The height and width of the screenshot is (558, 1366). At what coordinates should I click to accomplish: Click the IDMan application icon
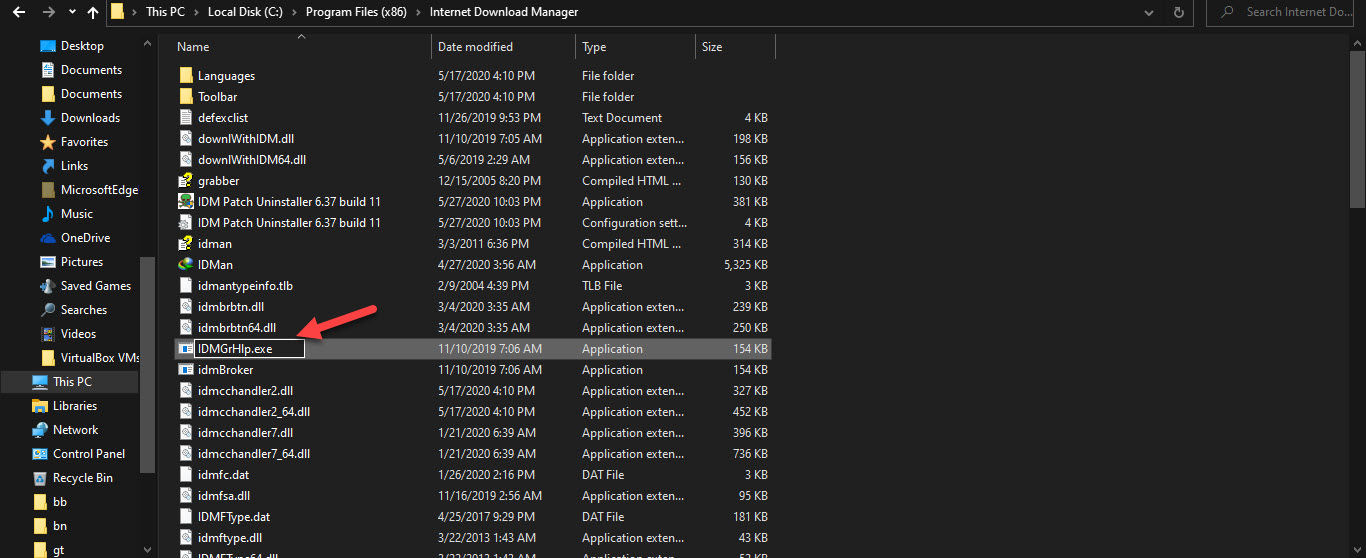(x=185, y=265)
